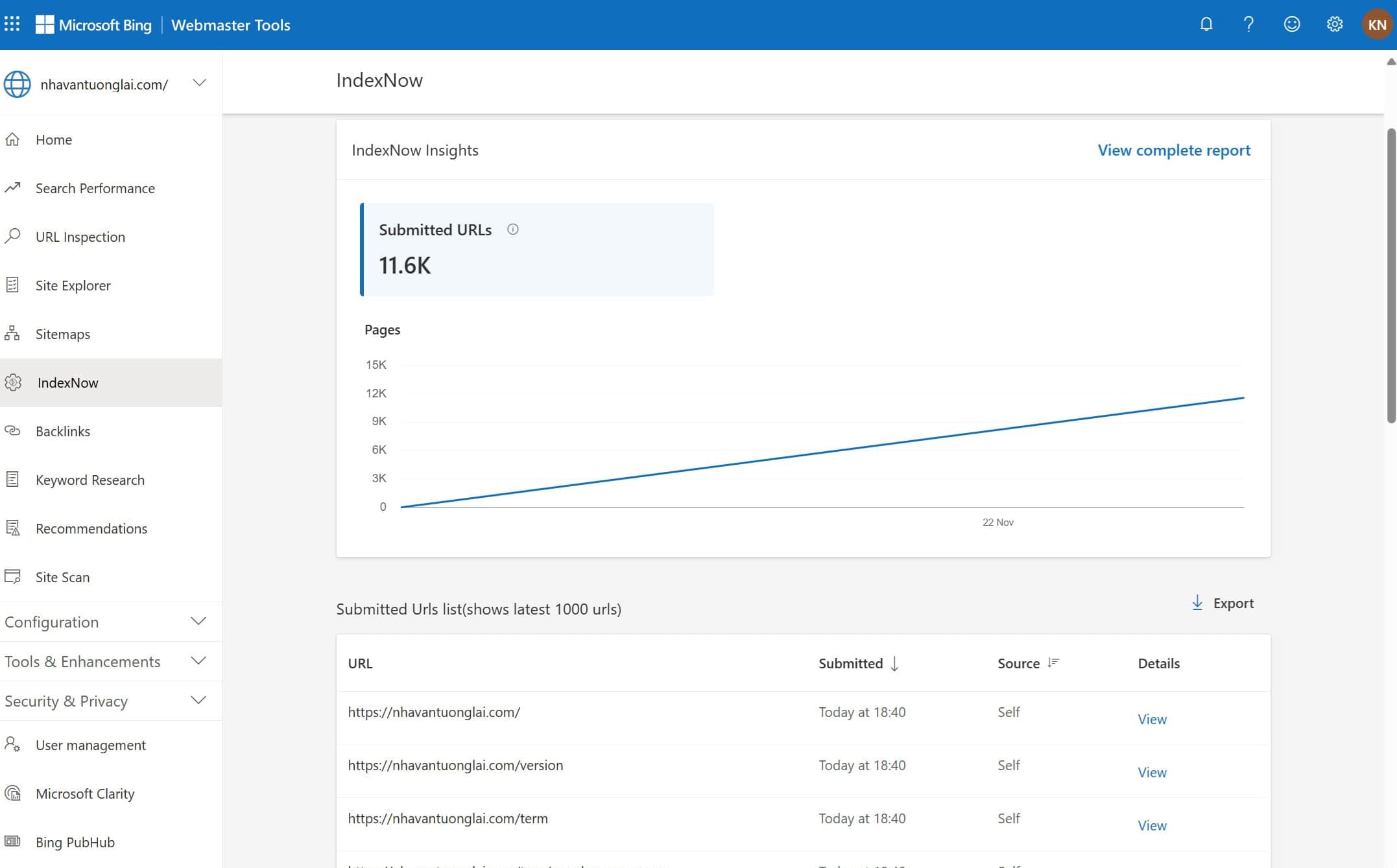The height and width of the screenshot is (868, 1397).
Task: Click the Submitted URLs 11.6K card
Action: coord(537,250)
